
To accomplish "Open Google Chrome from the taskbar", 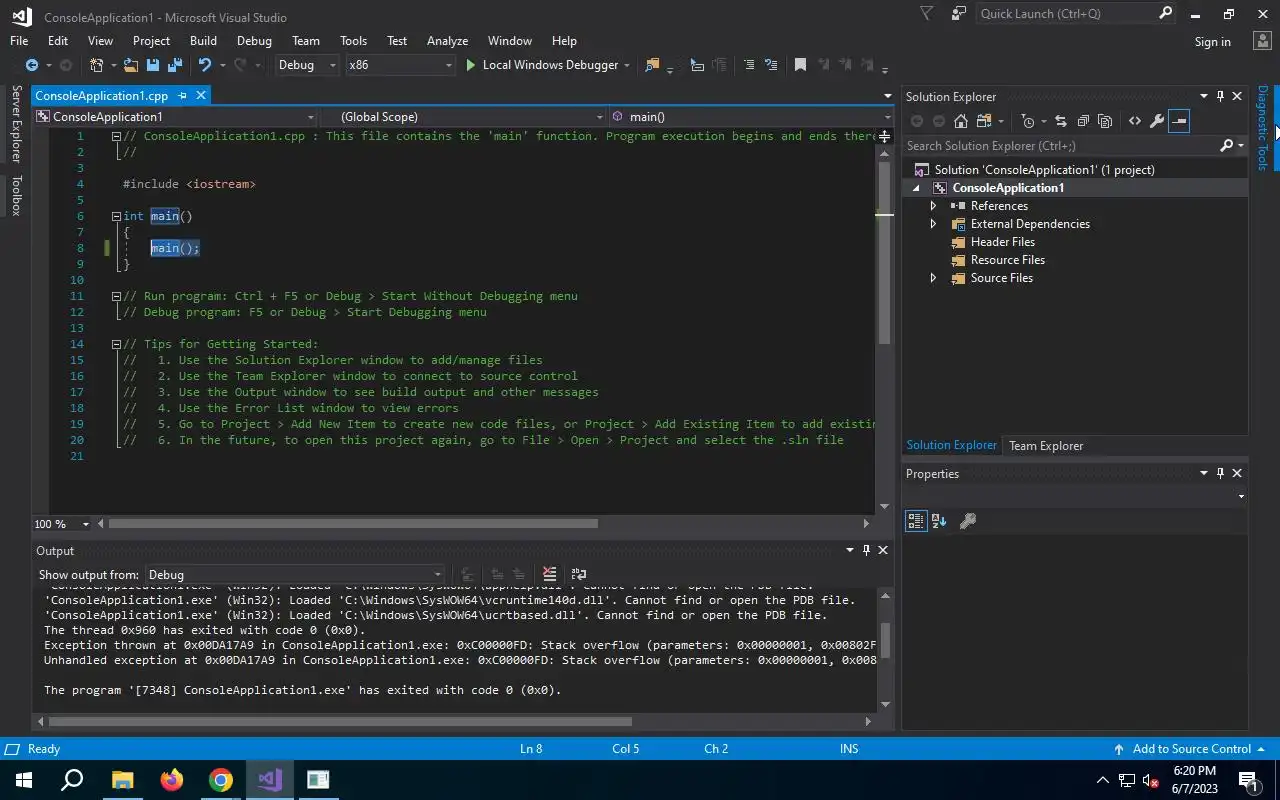I will tap(221, 780).
